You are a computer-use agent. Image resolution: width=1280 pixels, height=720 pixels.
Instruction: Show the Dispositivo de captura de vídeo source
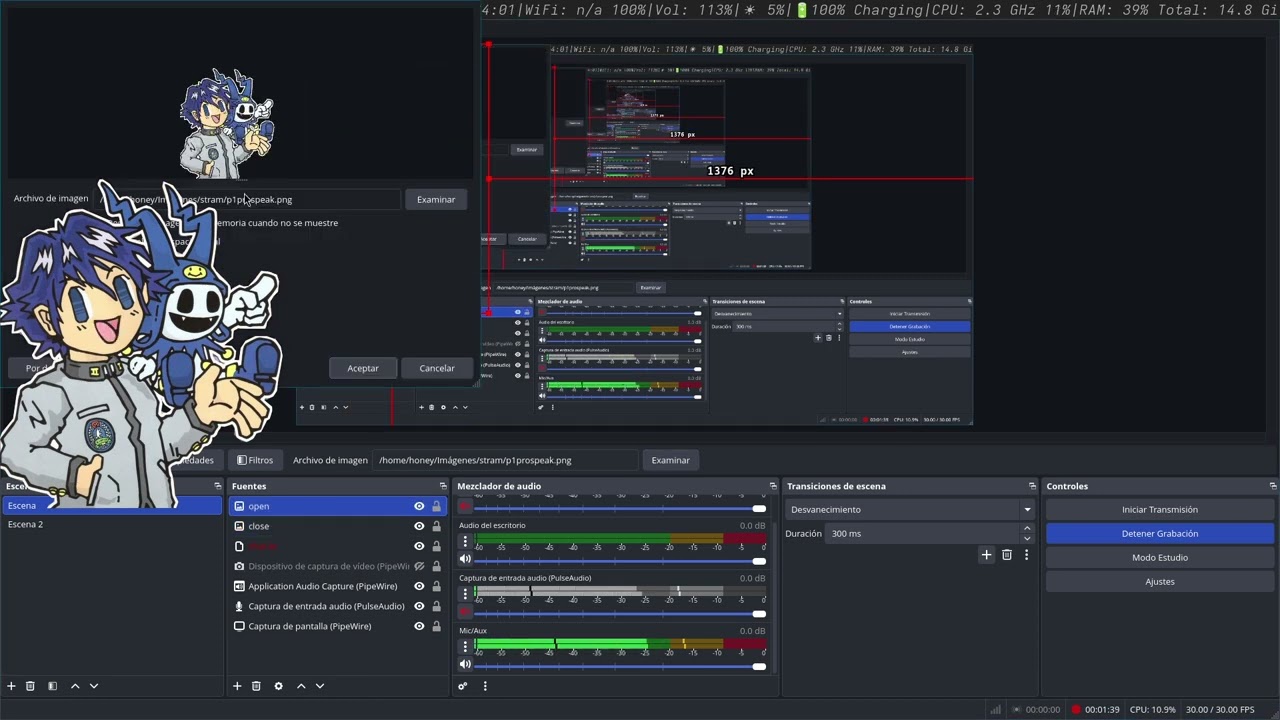click(x=419, y=566)
